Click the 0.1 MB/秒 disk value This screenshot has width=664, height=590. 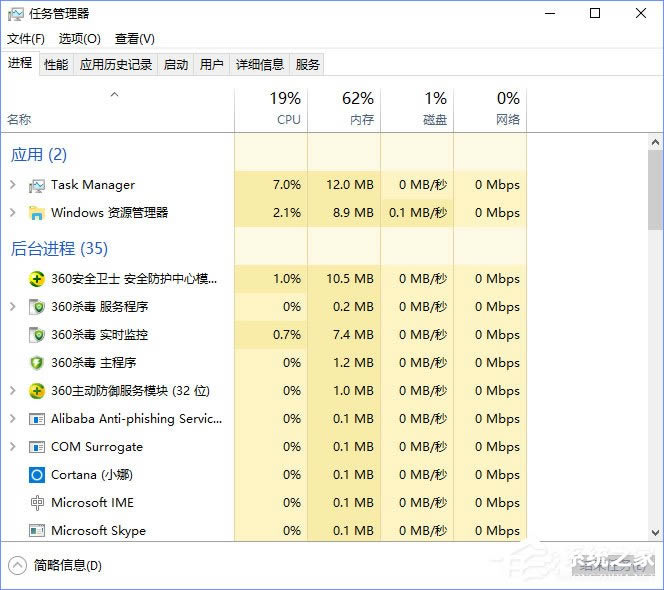coord(418,213)
